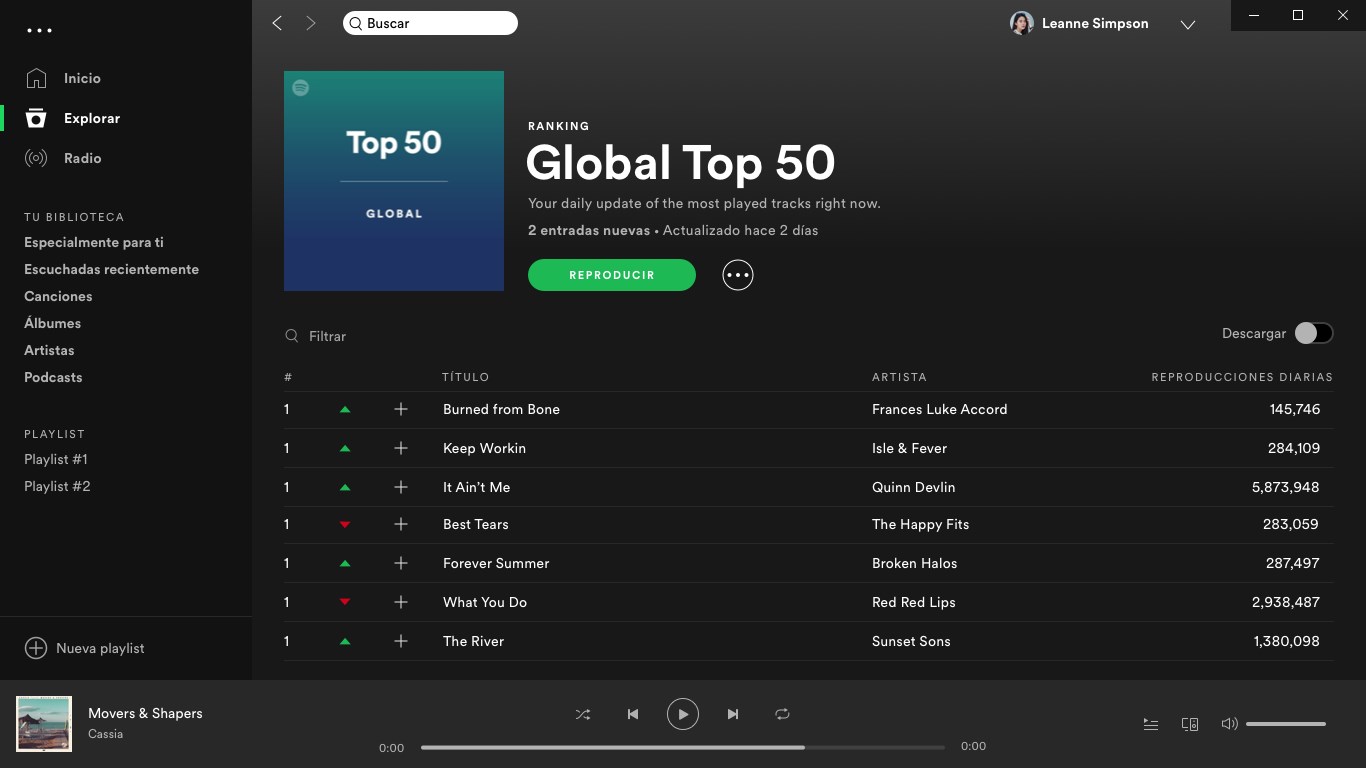Open the Global Top 50 cover art

[x=394, y=181]
